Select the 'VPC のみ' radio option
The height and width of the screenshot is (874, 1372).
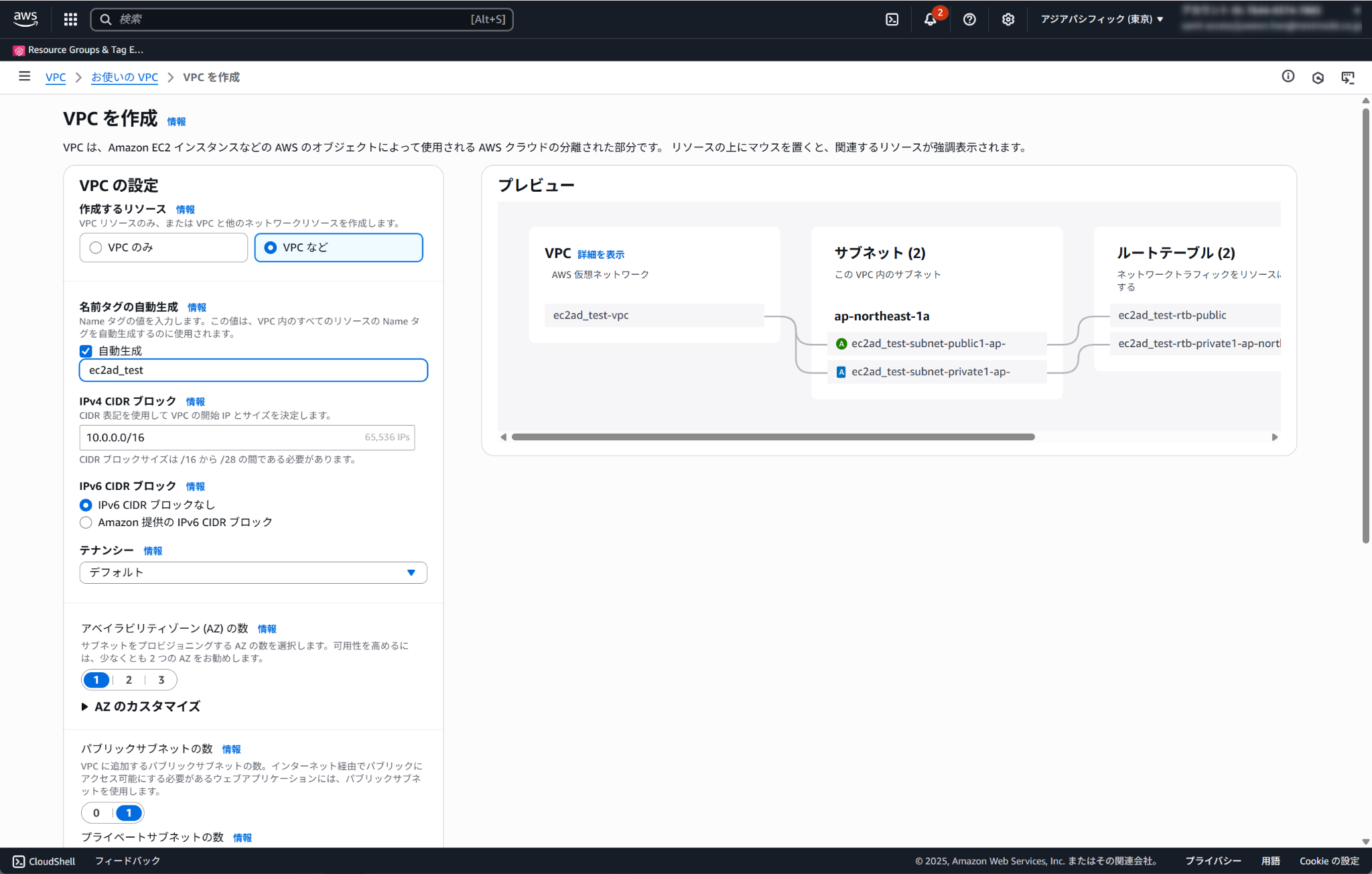pyautogui.click(x=96, y=247)
